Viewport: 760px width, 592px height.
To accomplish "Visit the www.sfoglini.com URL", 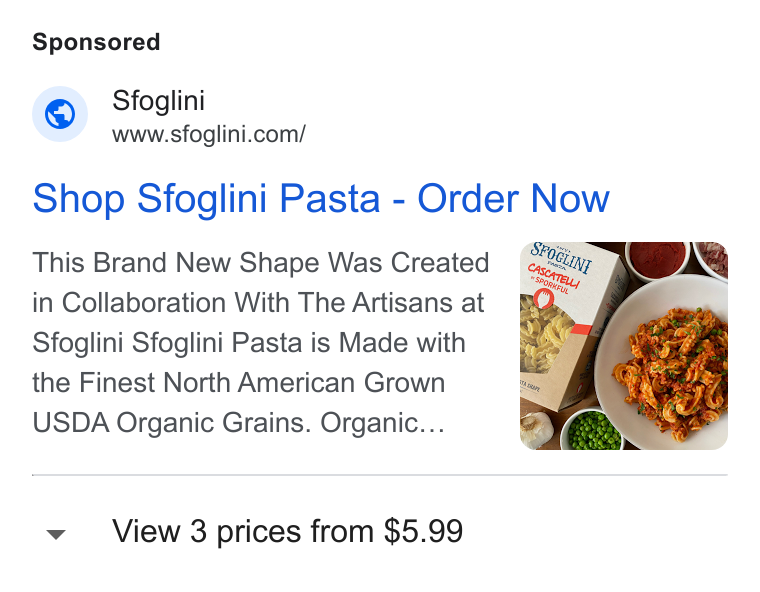I will coord(209,134).
